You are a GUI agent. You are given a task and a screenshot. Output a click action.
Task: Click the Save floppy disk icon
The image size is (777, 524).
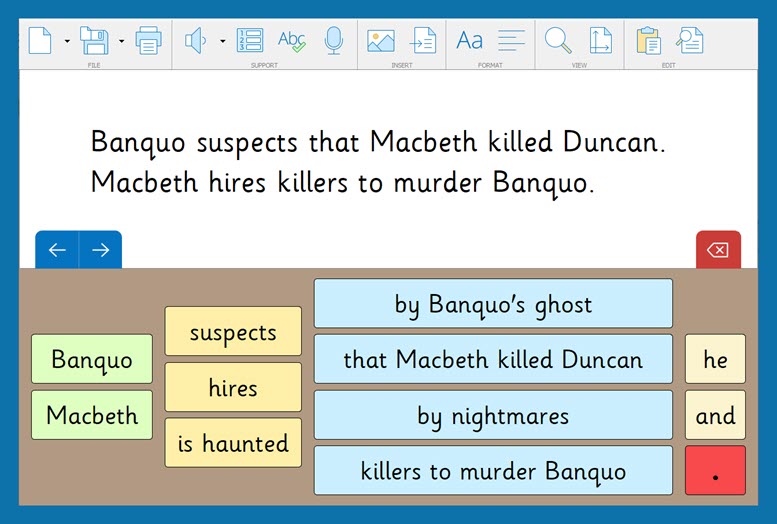[x=94, y=40]
